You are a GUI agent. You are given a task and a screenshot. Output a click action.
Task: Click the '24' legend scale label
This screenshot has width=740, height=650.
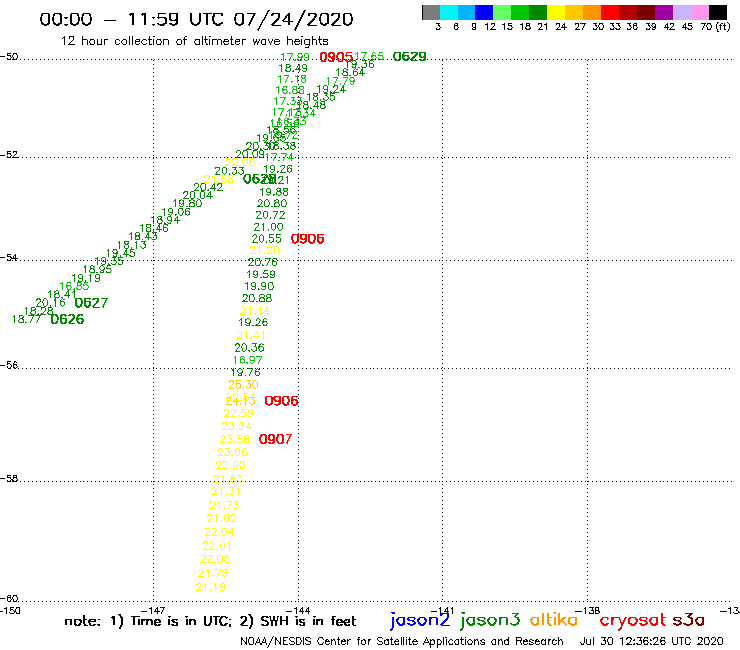click(561, 27)
